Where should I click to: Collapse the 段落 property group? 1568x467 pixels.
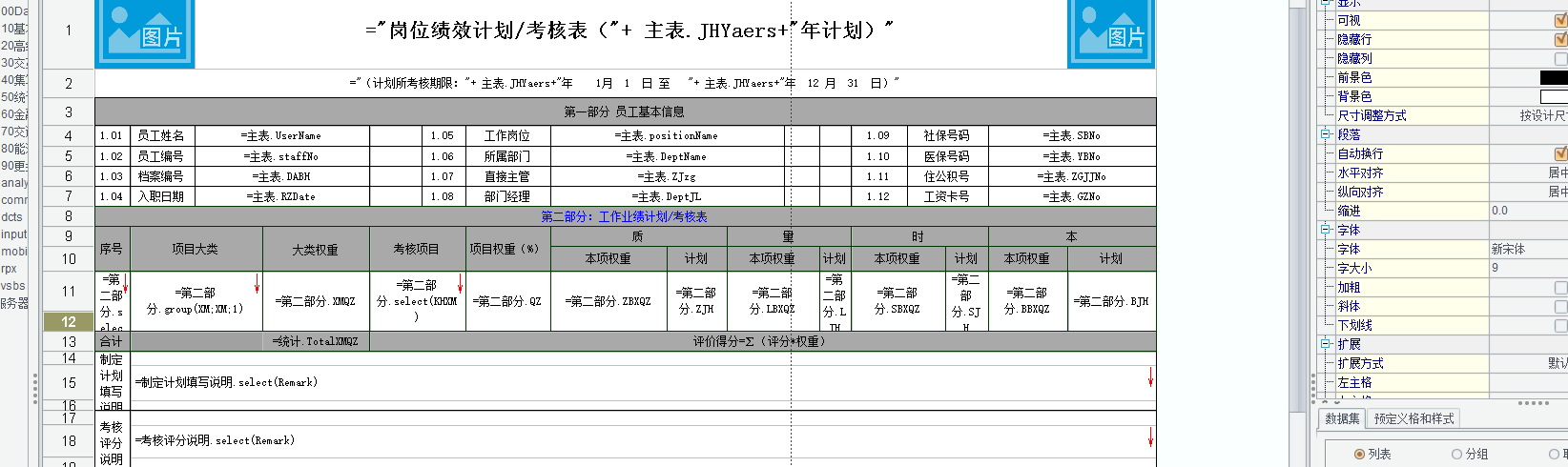click(x=1325, y=134)
